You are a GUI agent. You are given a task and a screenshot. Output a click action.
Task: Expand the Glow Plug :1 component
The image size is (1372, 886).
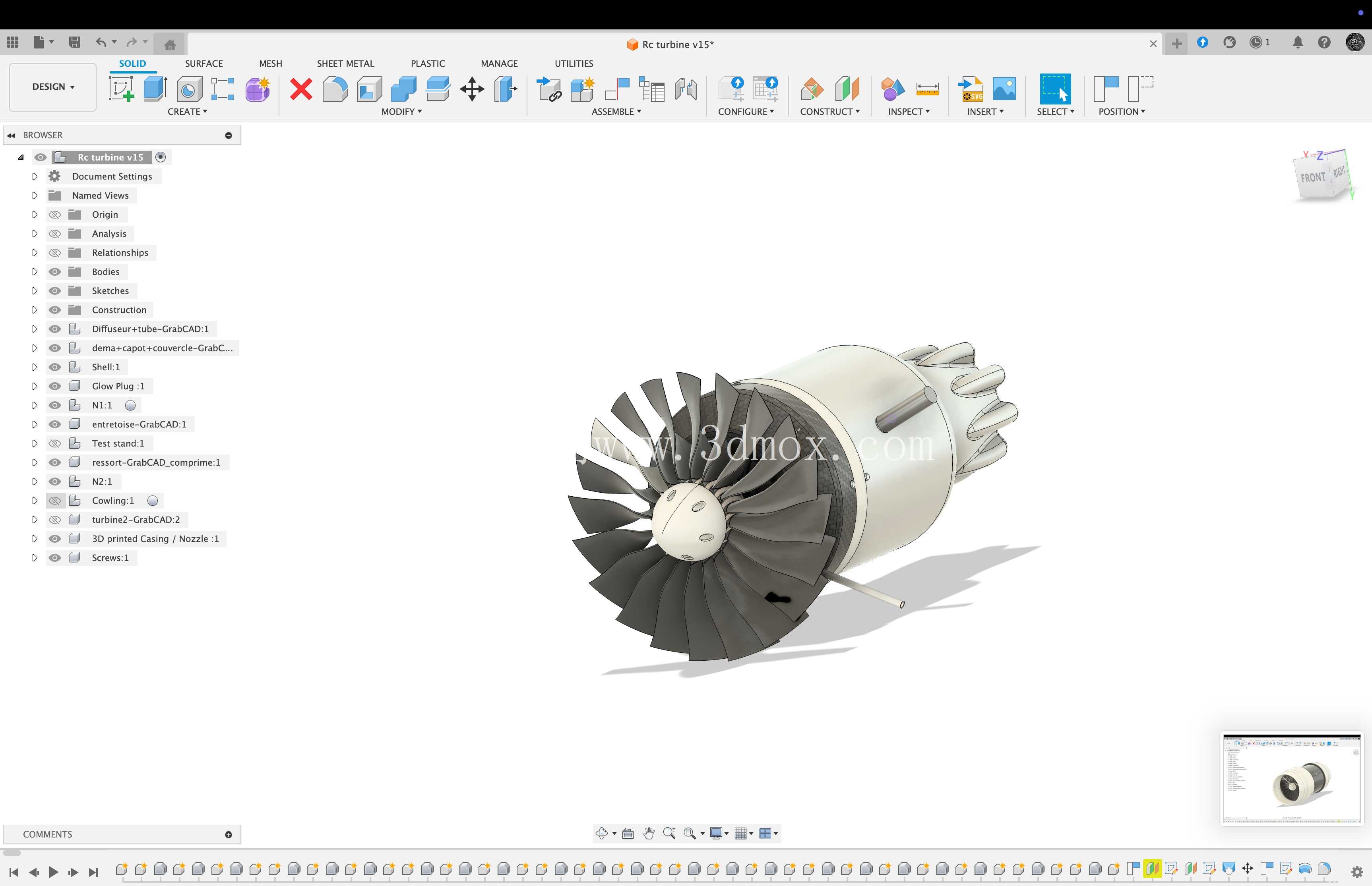point(34,386)
